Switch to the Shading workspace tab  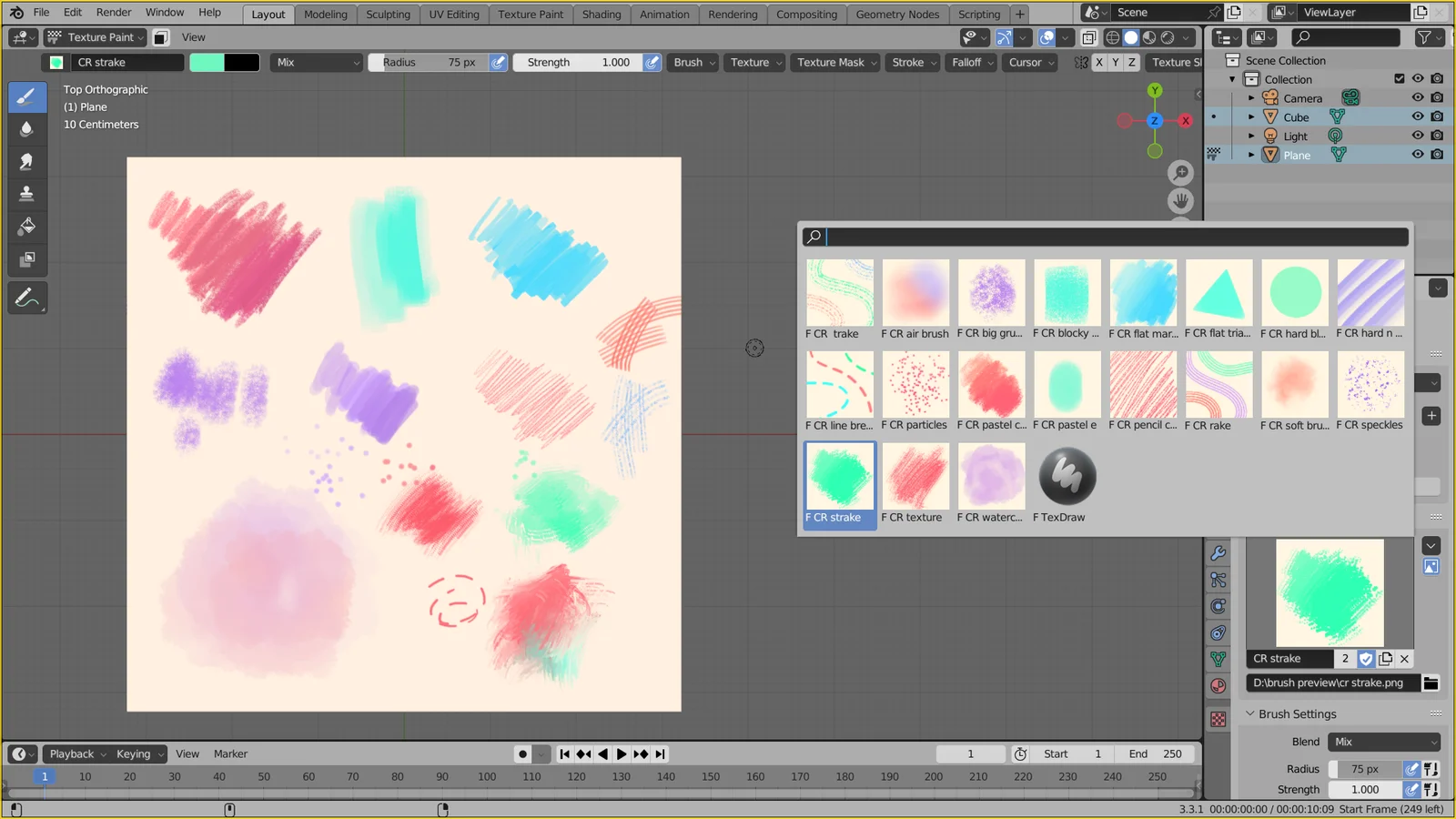point(602,14)
